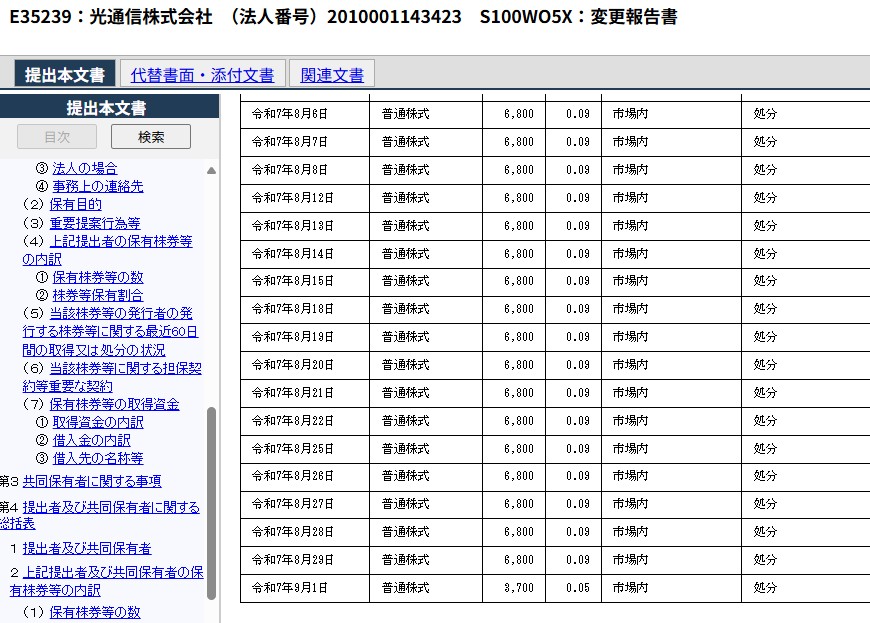Viewport: 870px width, 623px height.
Task: Jump to 共同保有者に関する事項 section
Action: click(92, 481)
